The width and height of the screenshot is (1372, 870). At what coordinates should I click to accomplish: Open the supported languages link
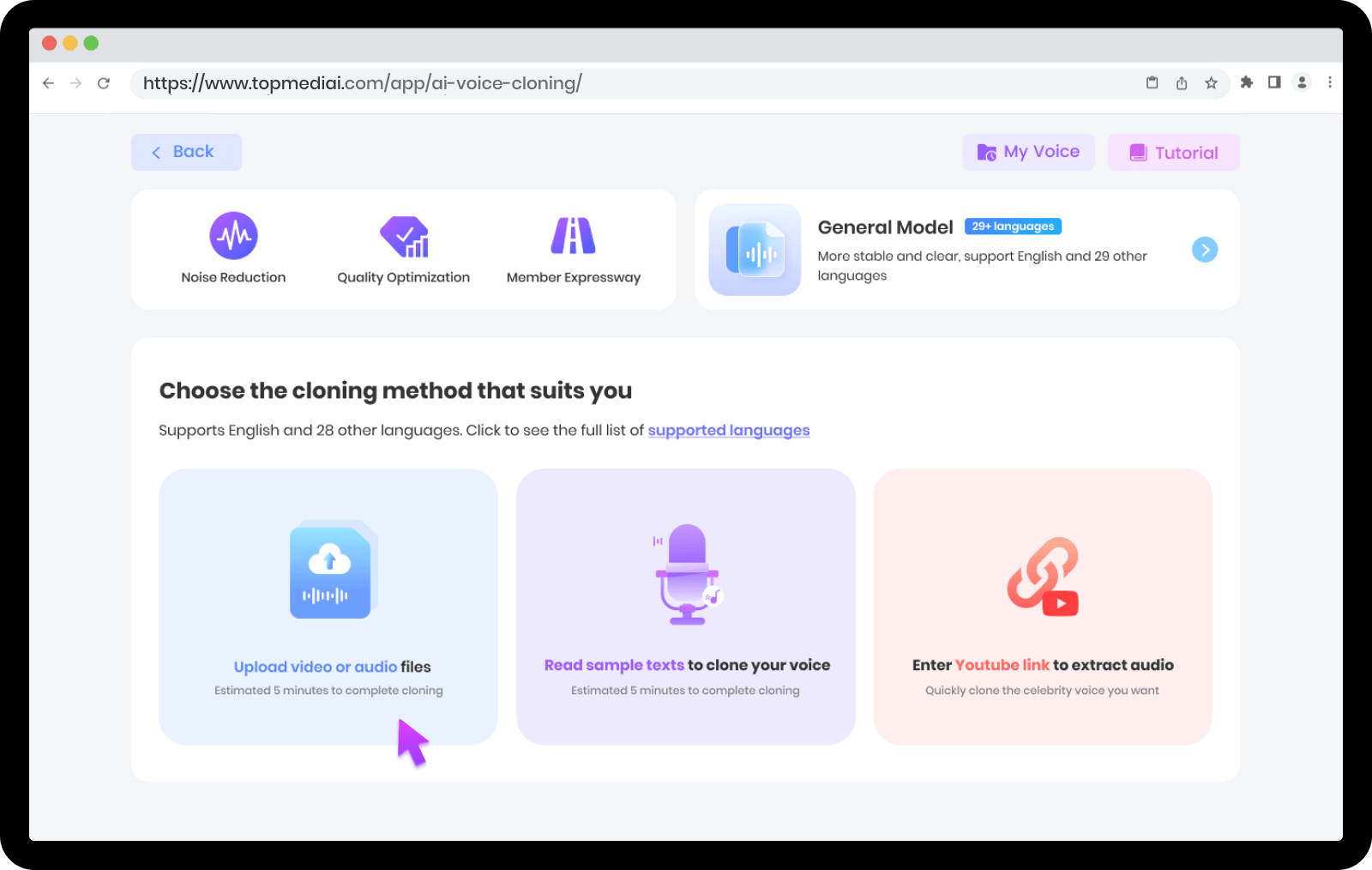pyautogui.click(x=728, y=430)
